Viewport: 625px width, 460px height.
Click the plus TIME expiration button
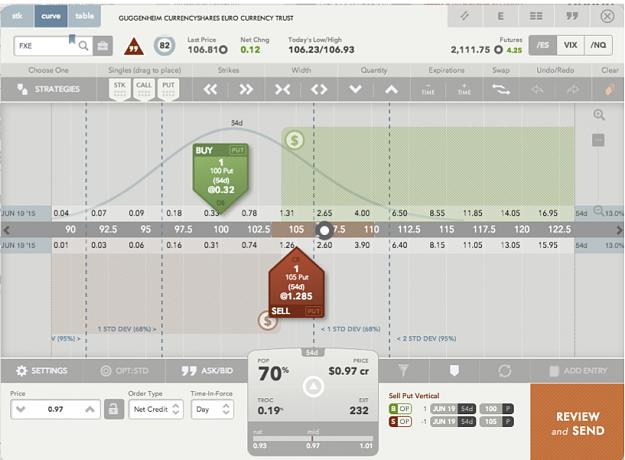pyautogui.click(x=464, y=89)
